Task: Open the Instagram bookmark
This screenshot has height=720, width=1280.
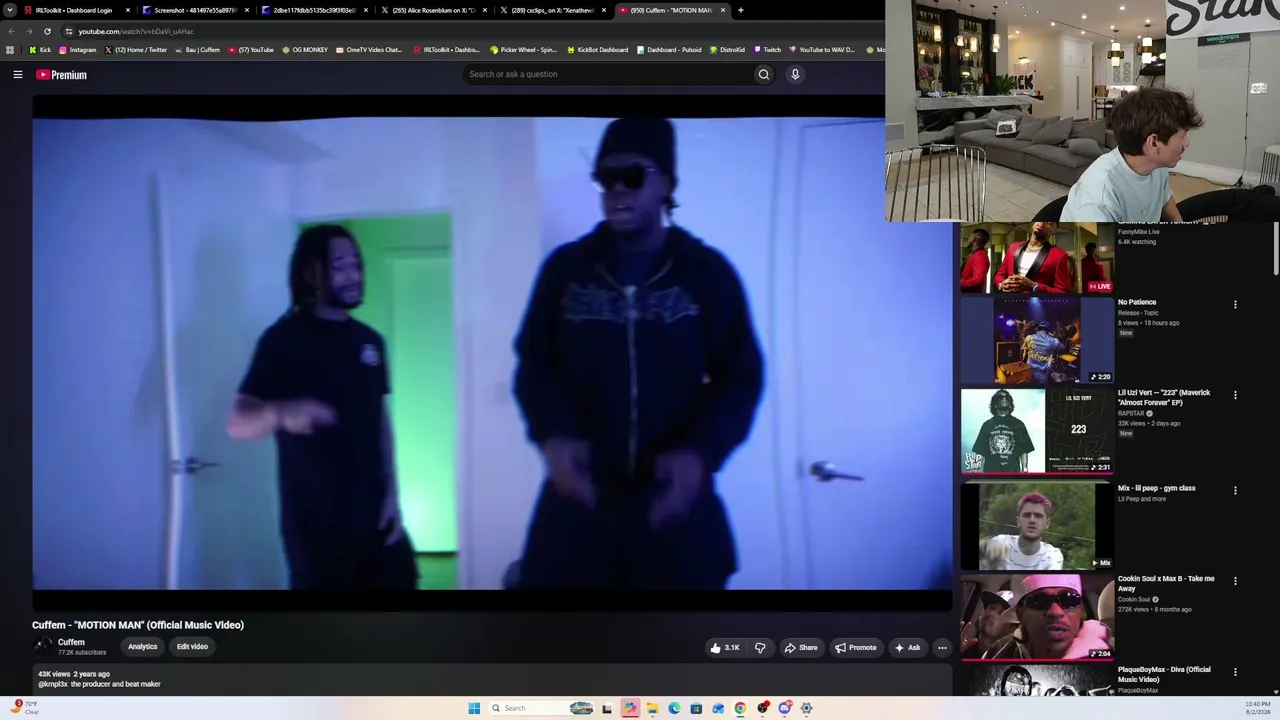Action: pyautogui.click(x=77, y=50)
